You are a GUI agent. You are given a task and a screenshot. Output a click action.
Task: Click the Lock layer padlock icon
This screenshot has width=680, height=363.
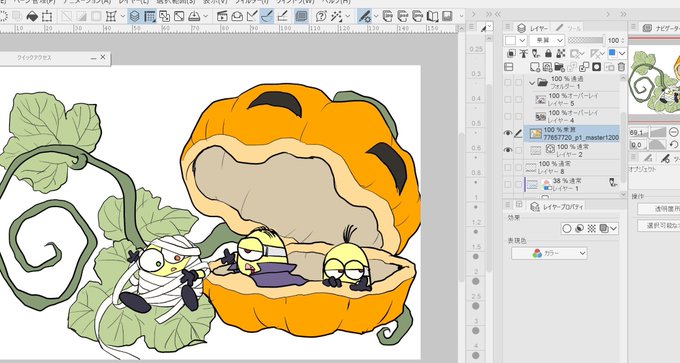(x=548, y=53)
